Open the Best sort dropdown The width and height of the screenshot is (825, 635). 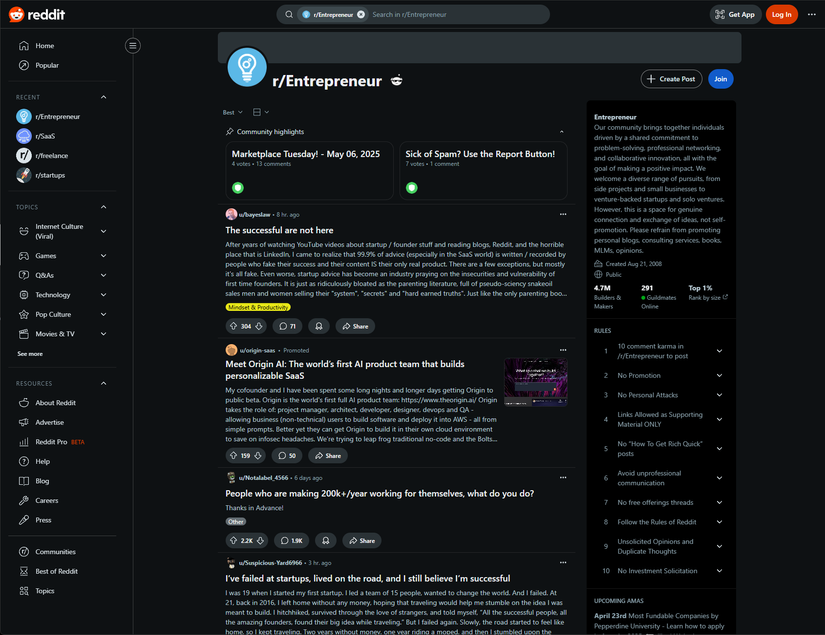pos(232,112)
